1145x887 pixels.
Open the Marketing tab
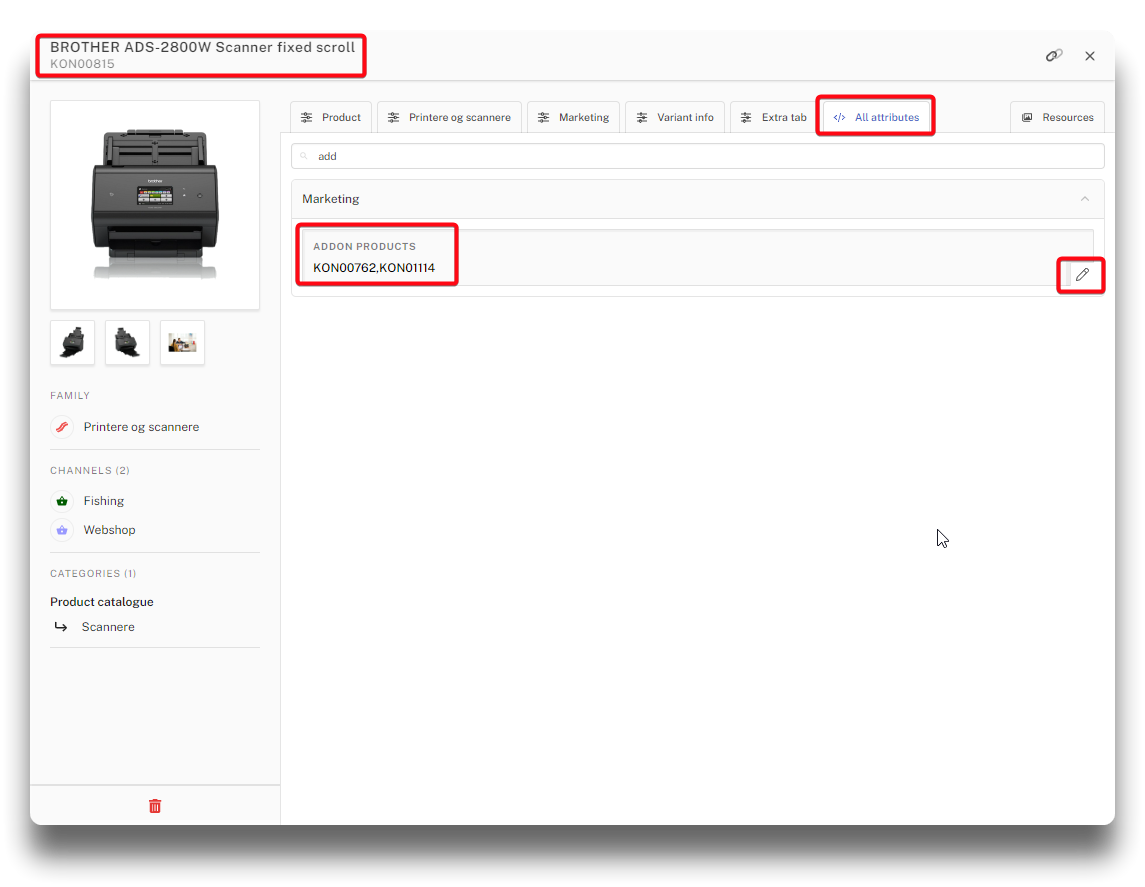tap(573, 117)
